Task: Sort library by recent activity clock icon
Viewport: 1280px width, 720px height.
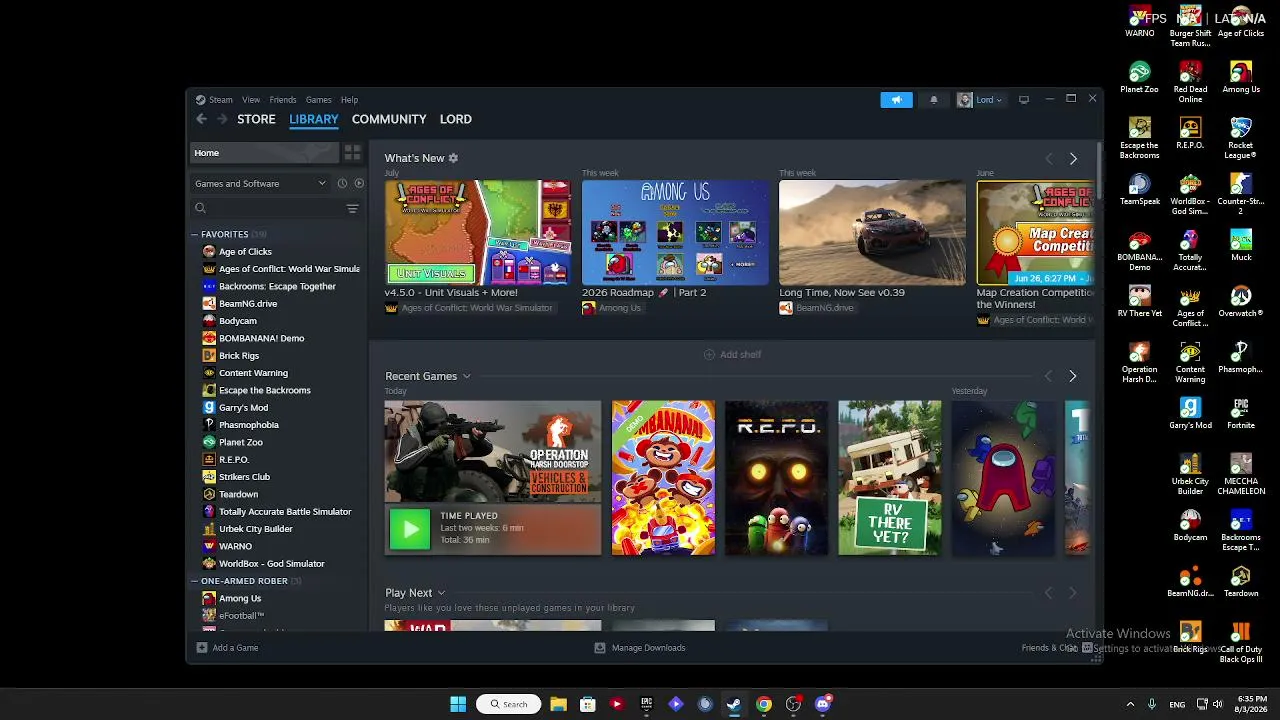Action: tap(342, 184)
